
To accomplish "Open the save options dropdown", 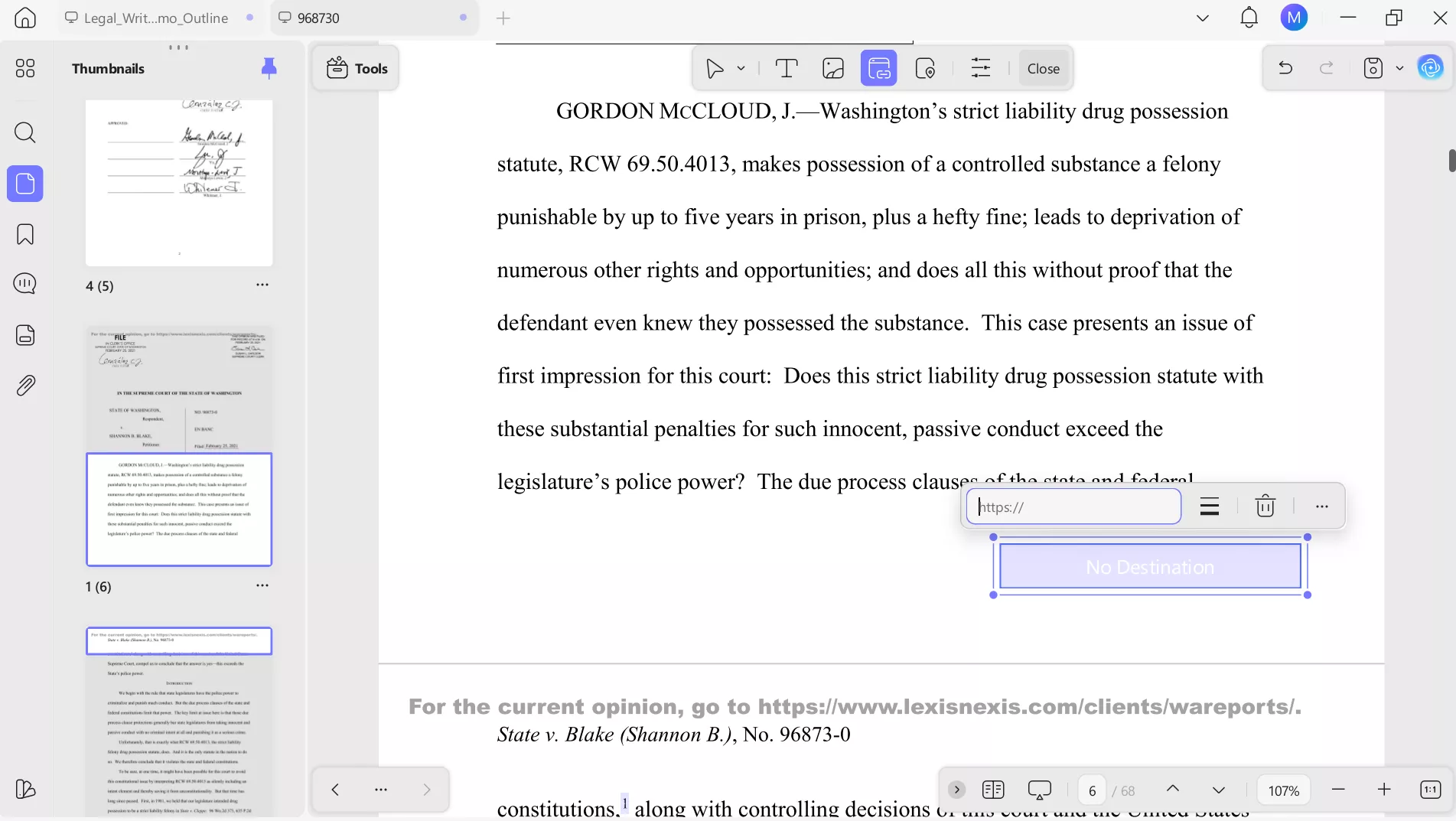I will [1400, 68].
